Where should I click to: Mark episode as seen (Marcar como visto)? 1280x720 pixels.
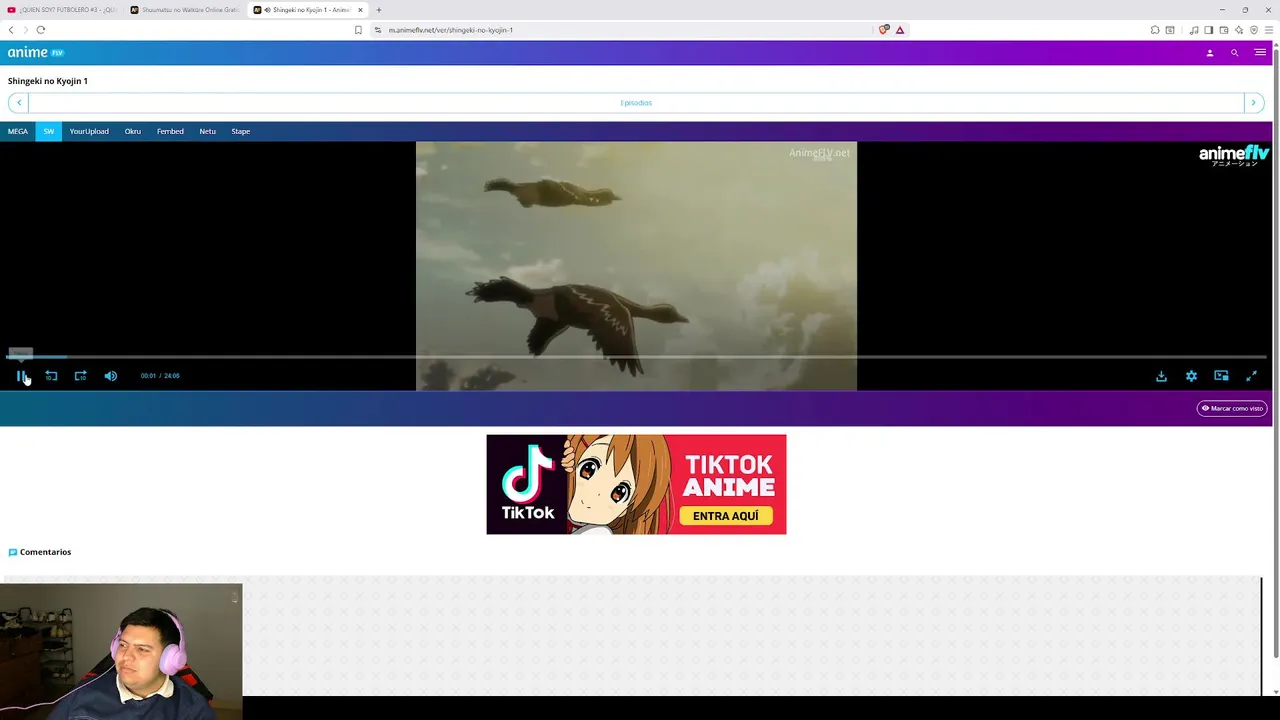coord(1232,408)
